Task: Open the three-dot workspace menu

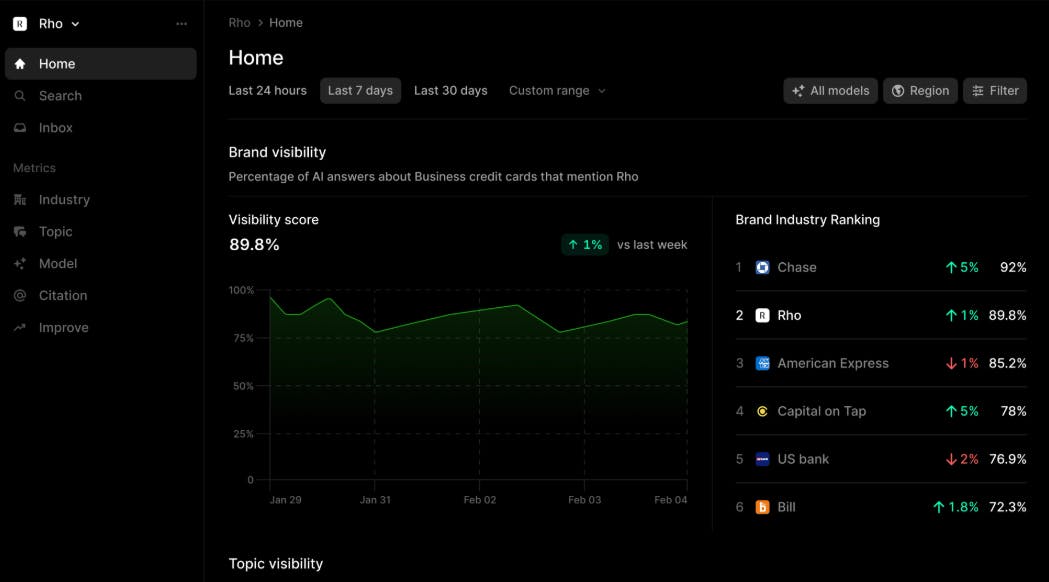Action: [x=181, y=24]
